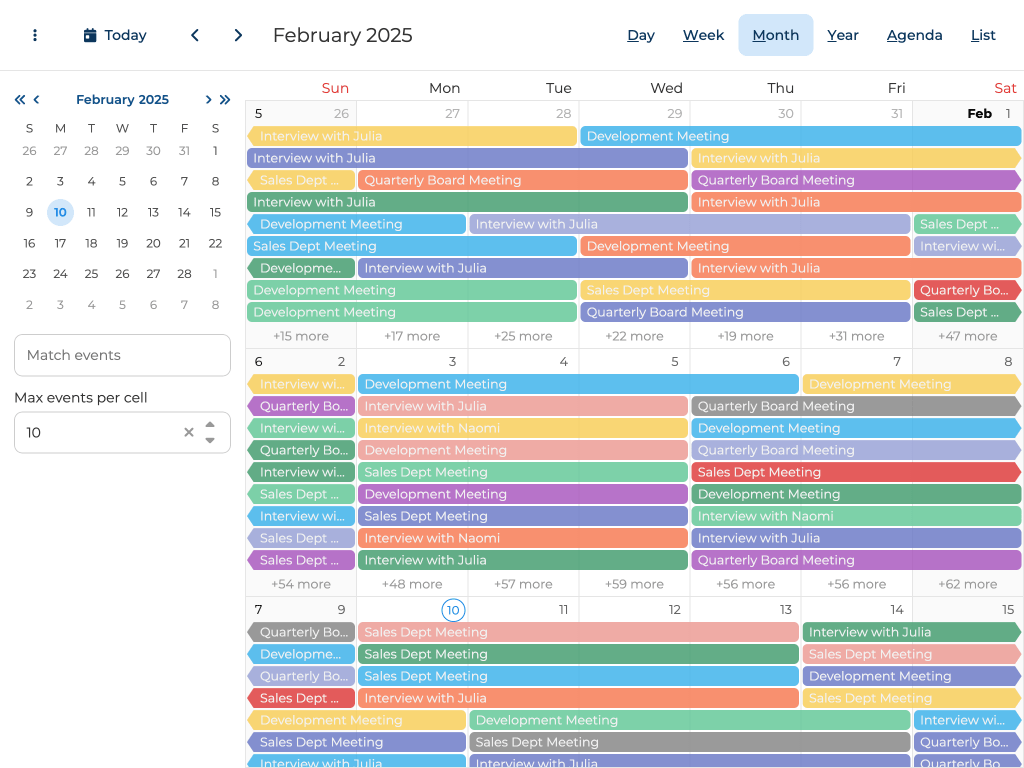1024x768 pixels.
Task: Show +57 more events on Tuesday 4
Action: (x=523, y=584)
